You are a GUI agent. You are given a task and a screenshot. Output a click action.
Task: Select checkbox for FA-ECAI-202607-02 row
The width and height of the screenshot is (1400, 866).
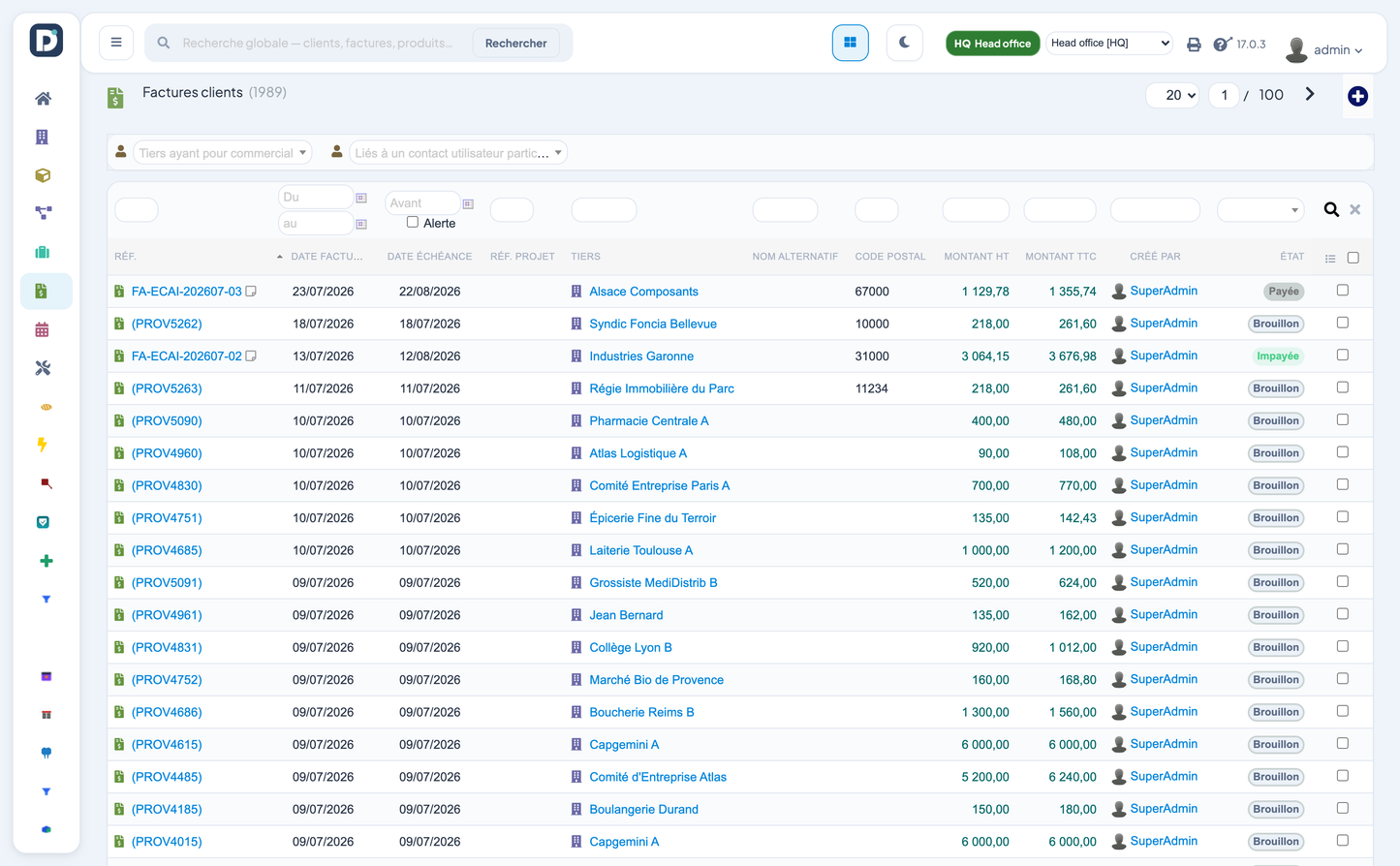click(x=1343, y=355)
